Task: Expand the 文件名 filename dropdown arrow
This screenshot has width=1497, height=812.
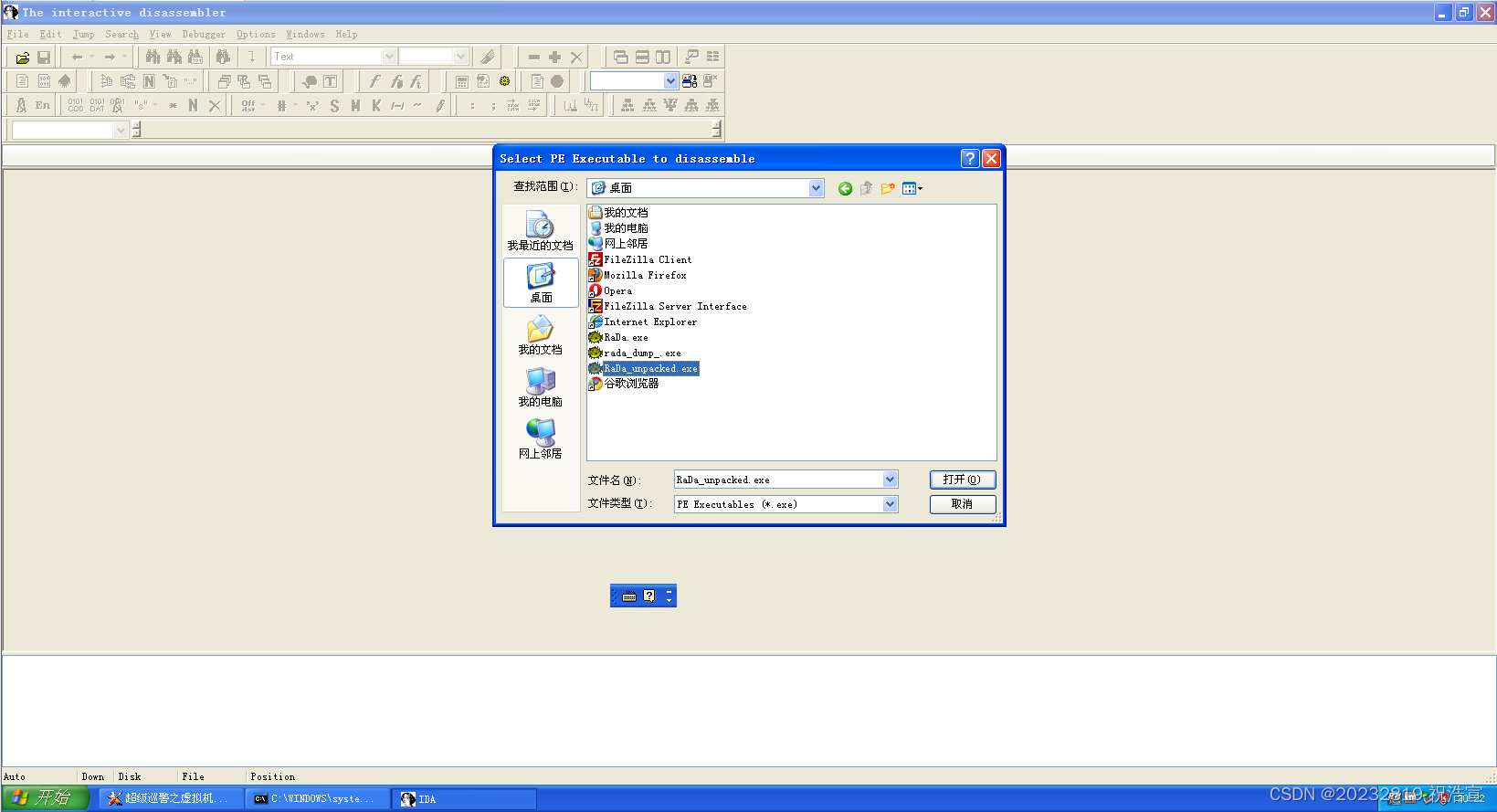Action: (x=890, y=480)
